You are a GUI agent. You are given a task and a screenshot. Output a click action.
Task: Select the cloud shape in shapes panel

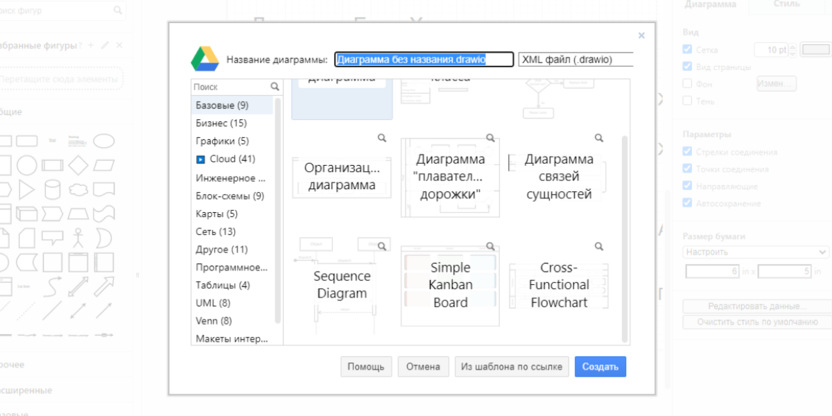78,189
